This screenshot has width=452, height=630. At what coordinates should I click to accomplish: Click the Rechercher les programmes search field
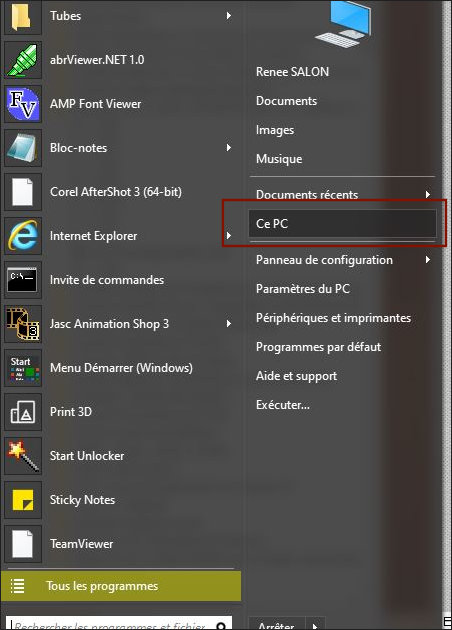[x=119, y=624]
